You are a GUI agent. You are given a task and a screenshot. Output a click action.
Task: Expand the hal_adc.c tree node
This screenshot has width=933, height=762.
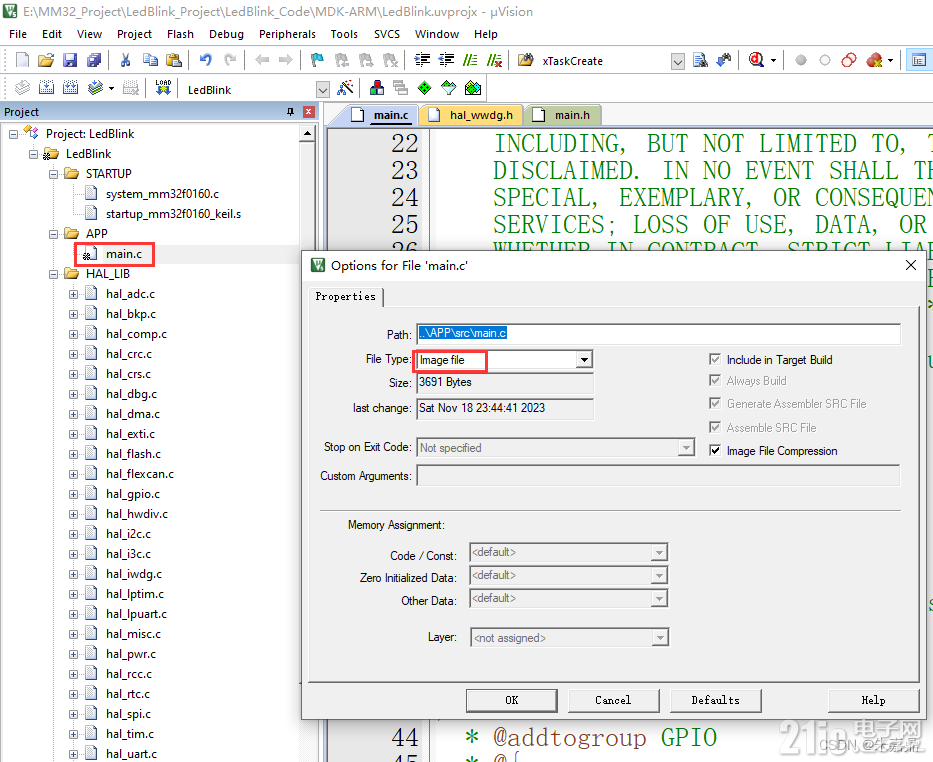pyautogui.click(x=73, y=294)
